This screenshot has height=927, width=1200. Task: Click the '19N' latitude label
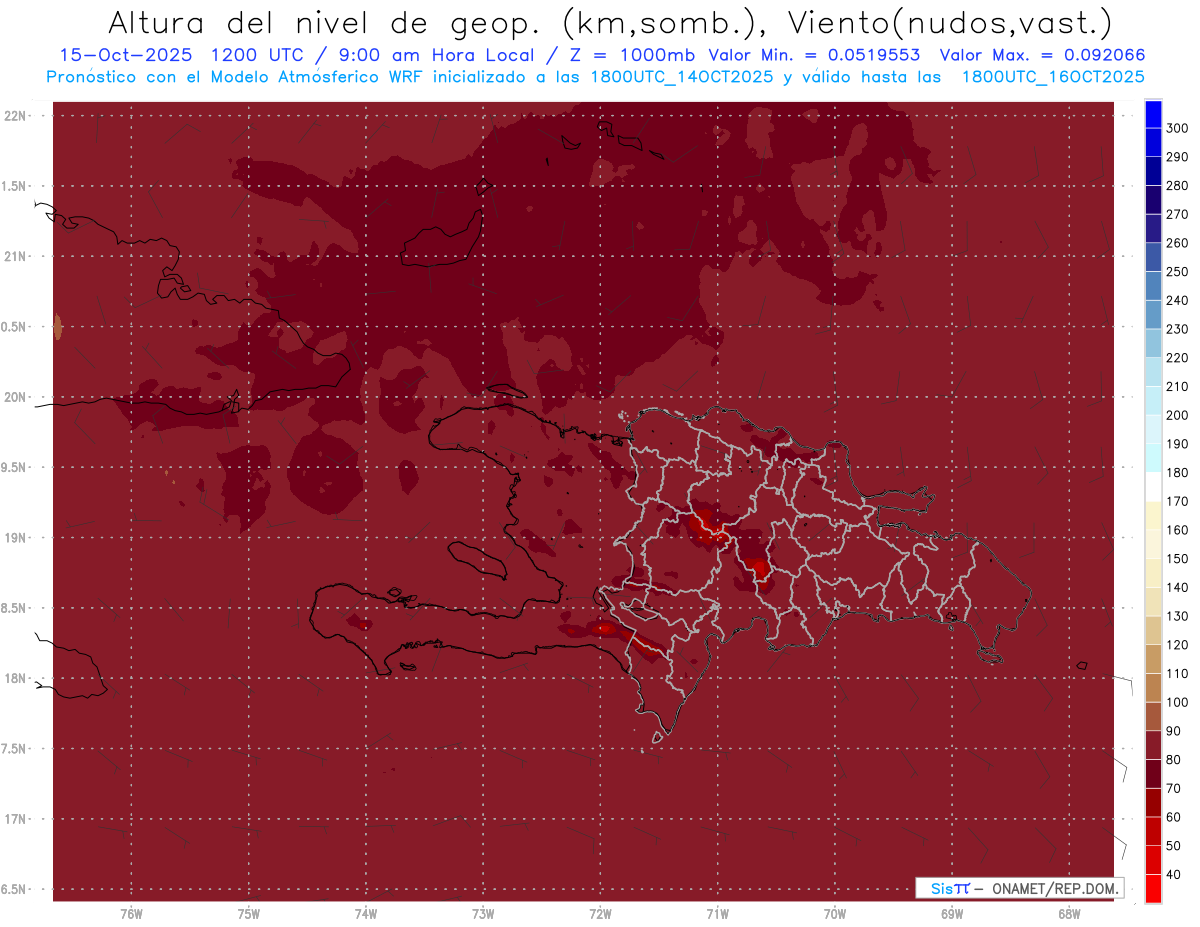15,538
